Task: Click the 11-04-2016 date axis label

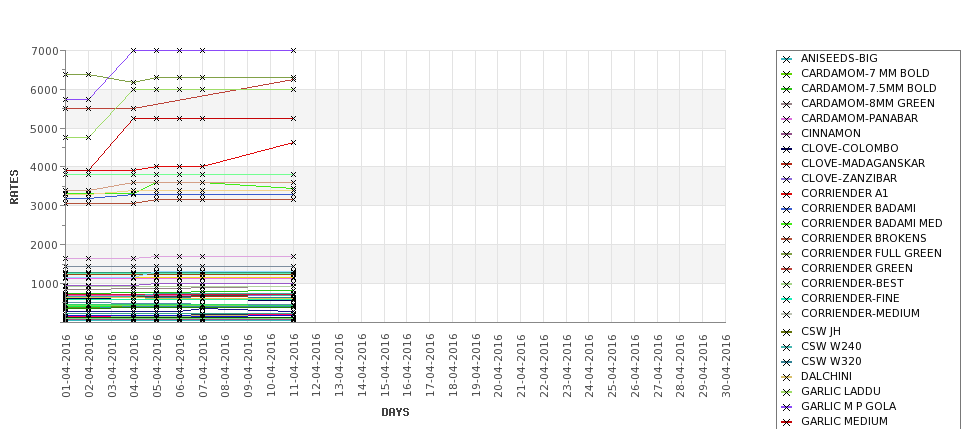Action: [x=294, y=365]
